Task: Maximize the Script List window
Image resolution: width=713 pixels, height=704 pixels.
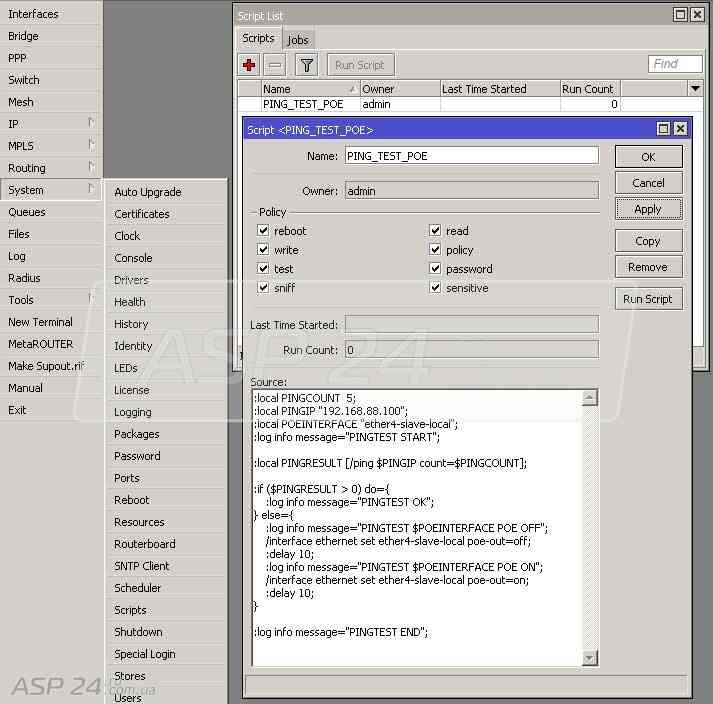Action: [680, 15]
